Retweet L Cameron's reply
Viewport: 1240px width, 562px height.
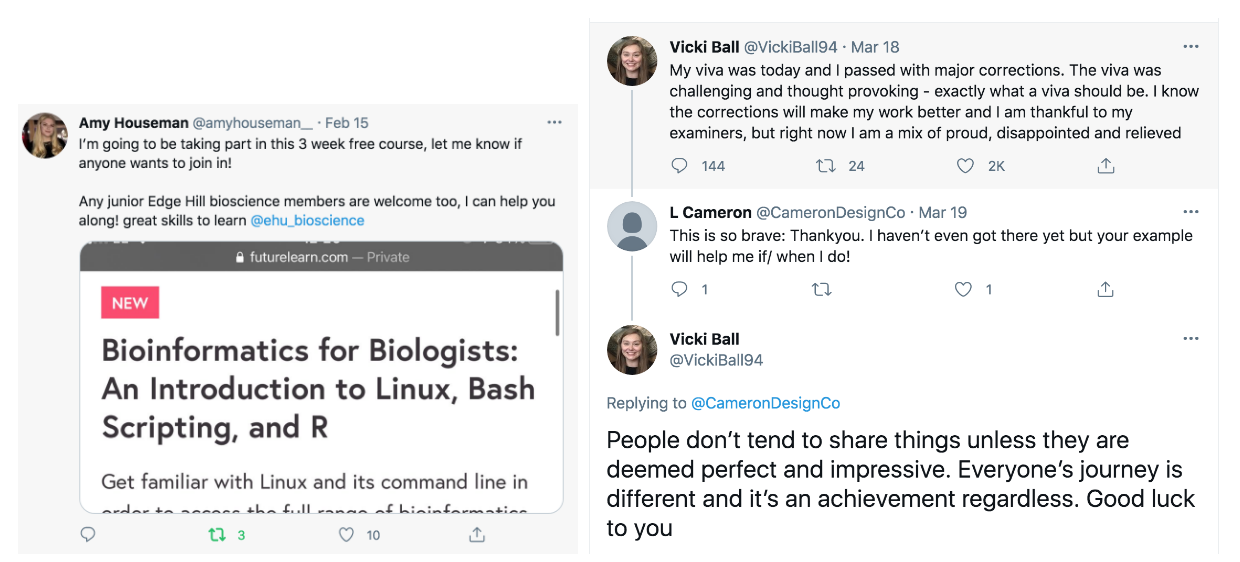[x=822, y=289]
